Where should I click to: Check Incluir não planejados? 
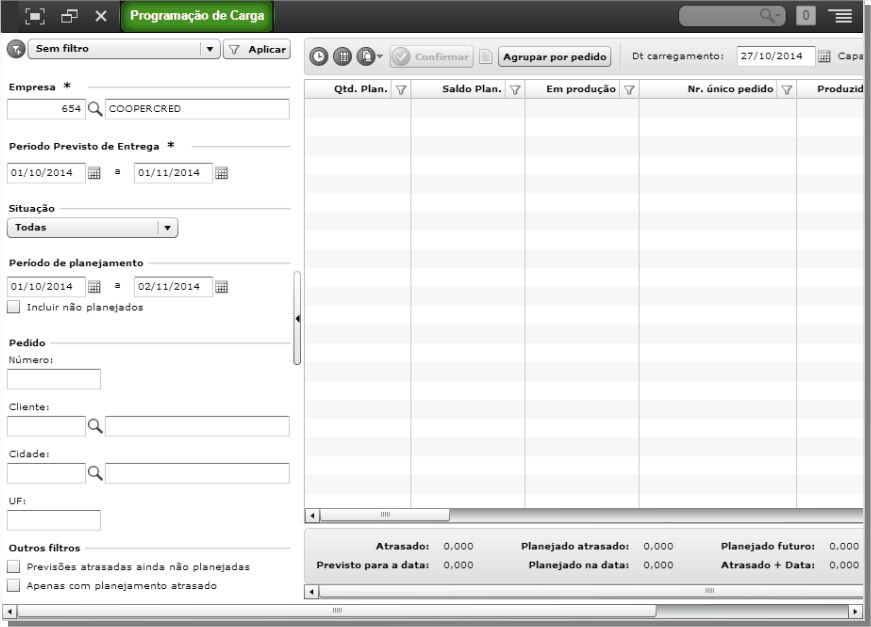pos(13,307)
